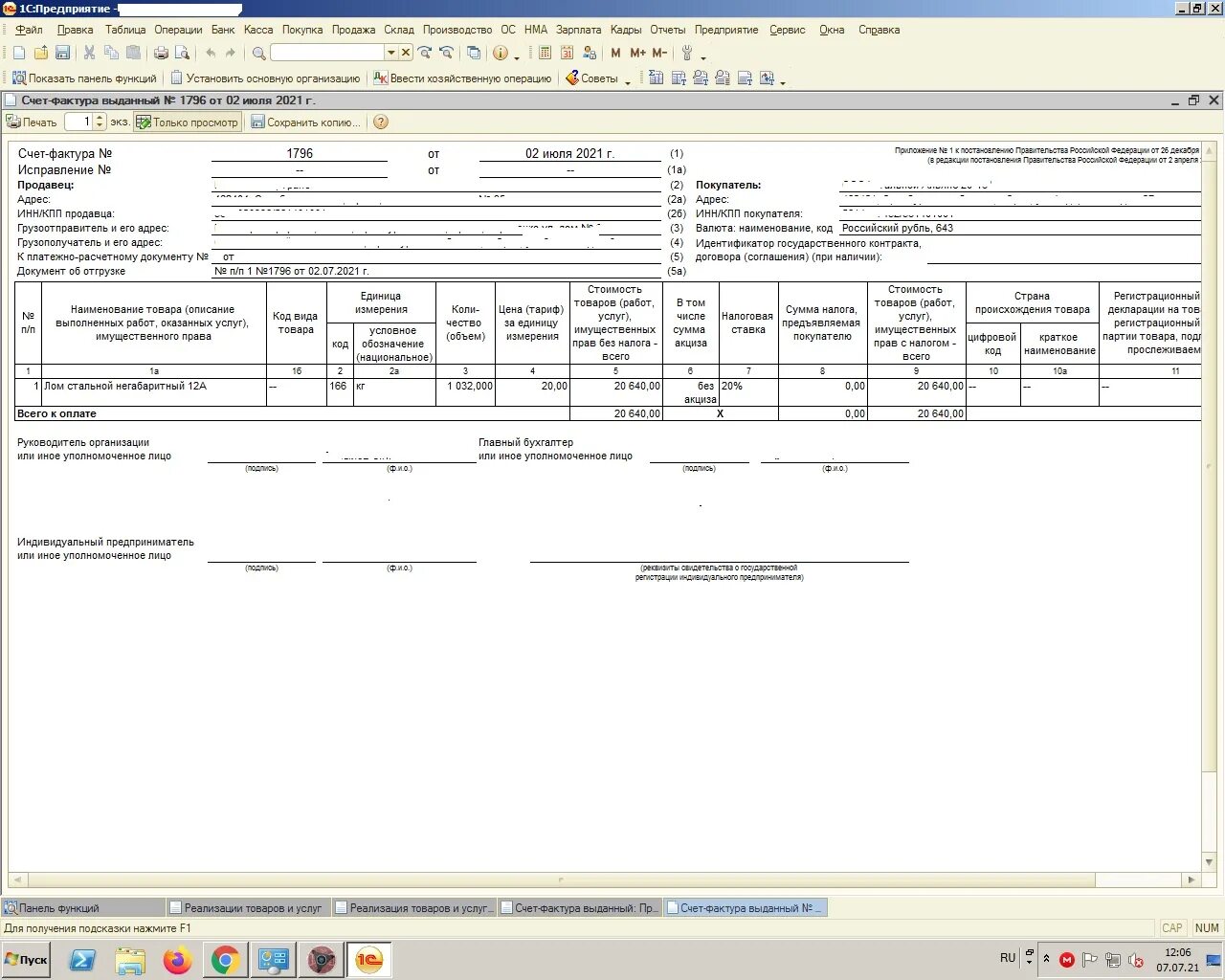Click Ввести хозяйственную операцию button

point(462,78)
